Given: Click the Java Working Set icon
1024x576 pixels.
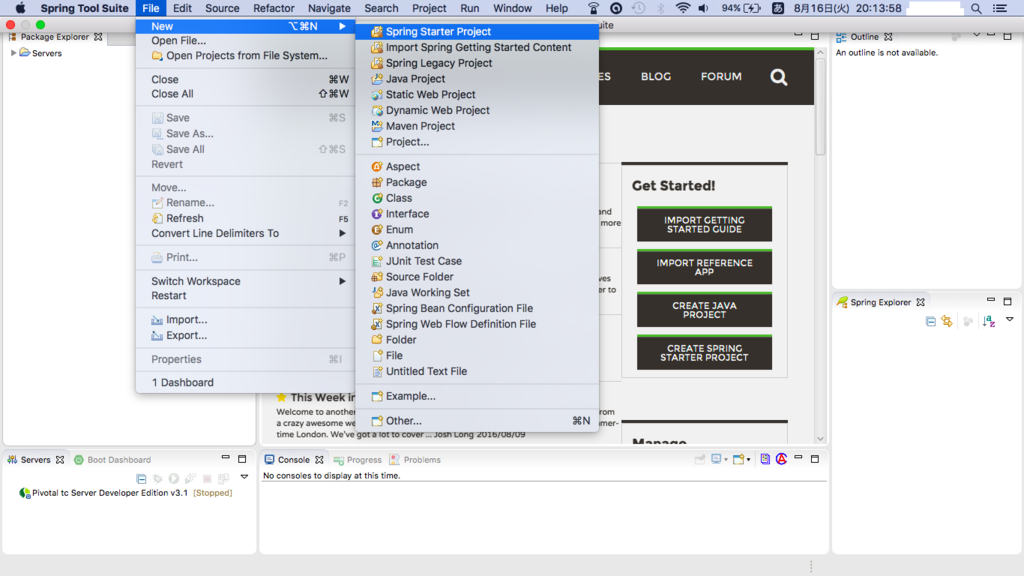Looking at the screenshot, I should coord(377,293).
